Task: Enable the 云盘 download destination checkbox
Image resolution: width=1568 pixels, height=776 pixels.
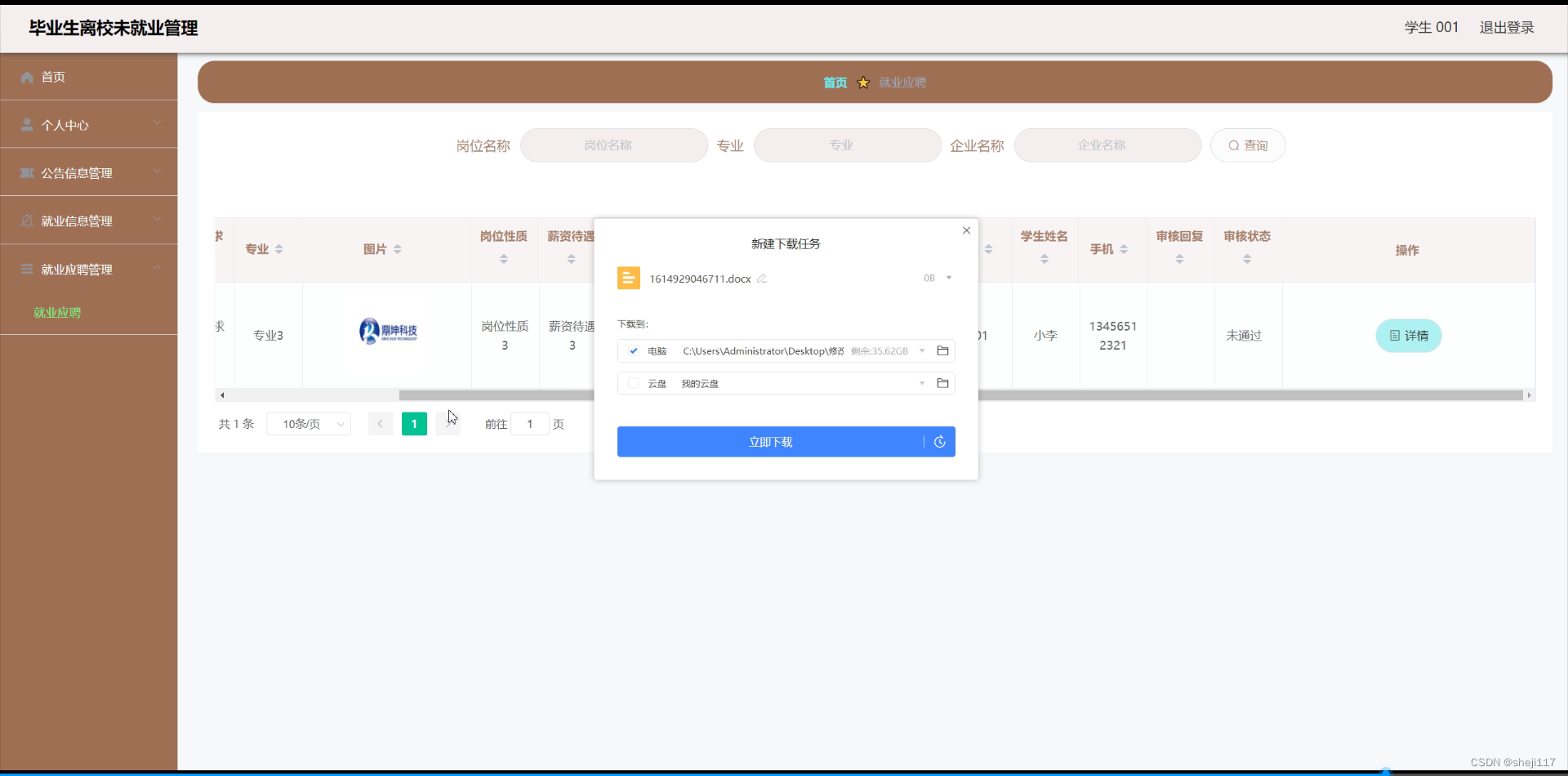Action: [634, 383]
